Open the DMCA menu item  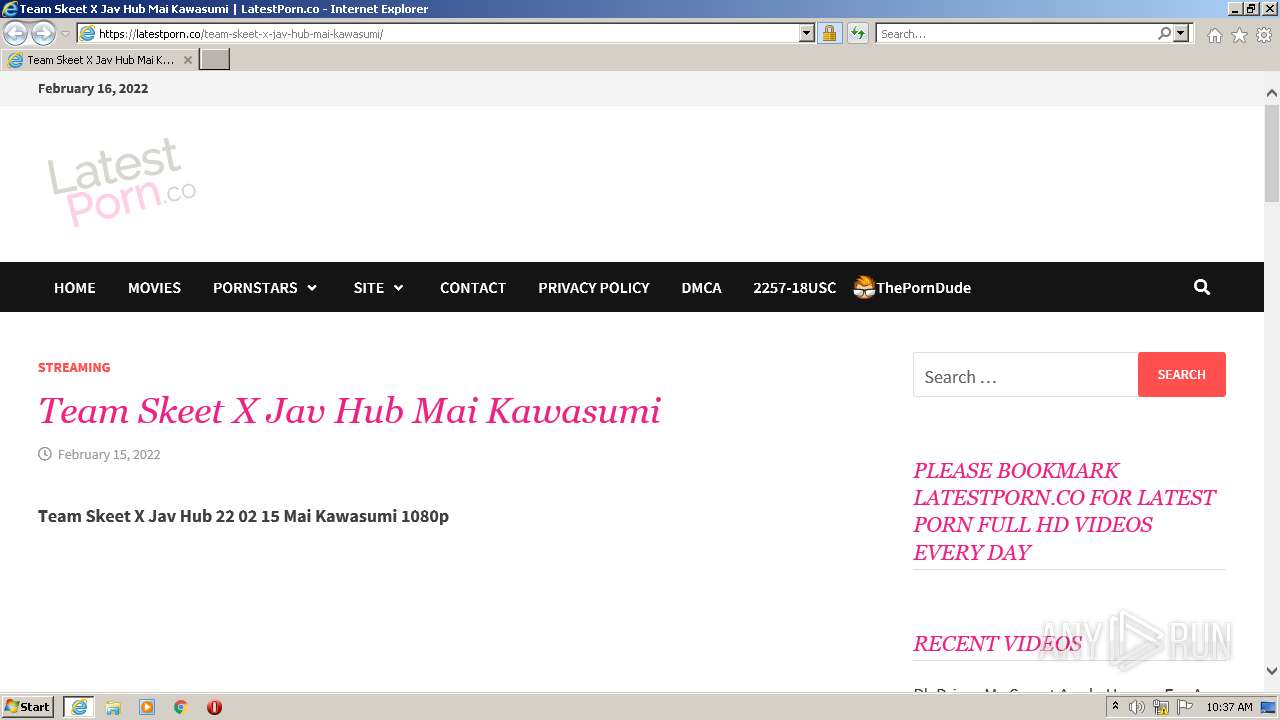click(x=701, y=287)
